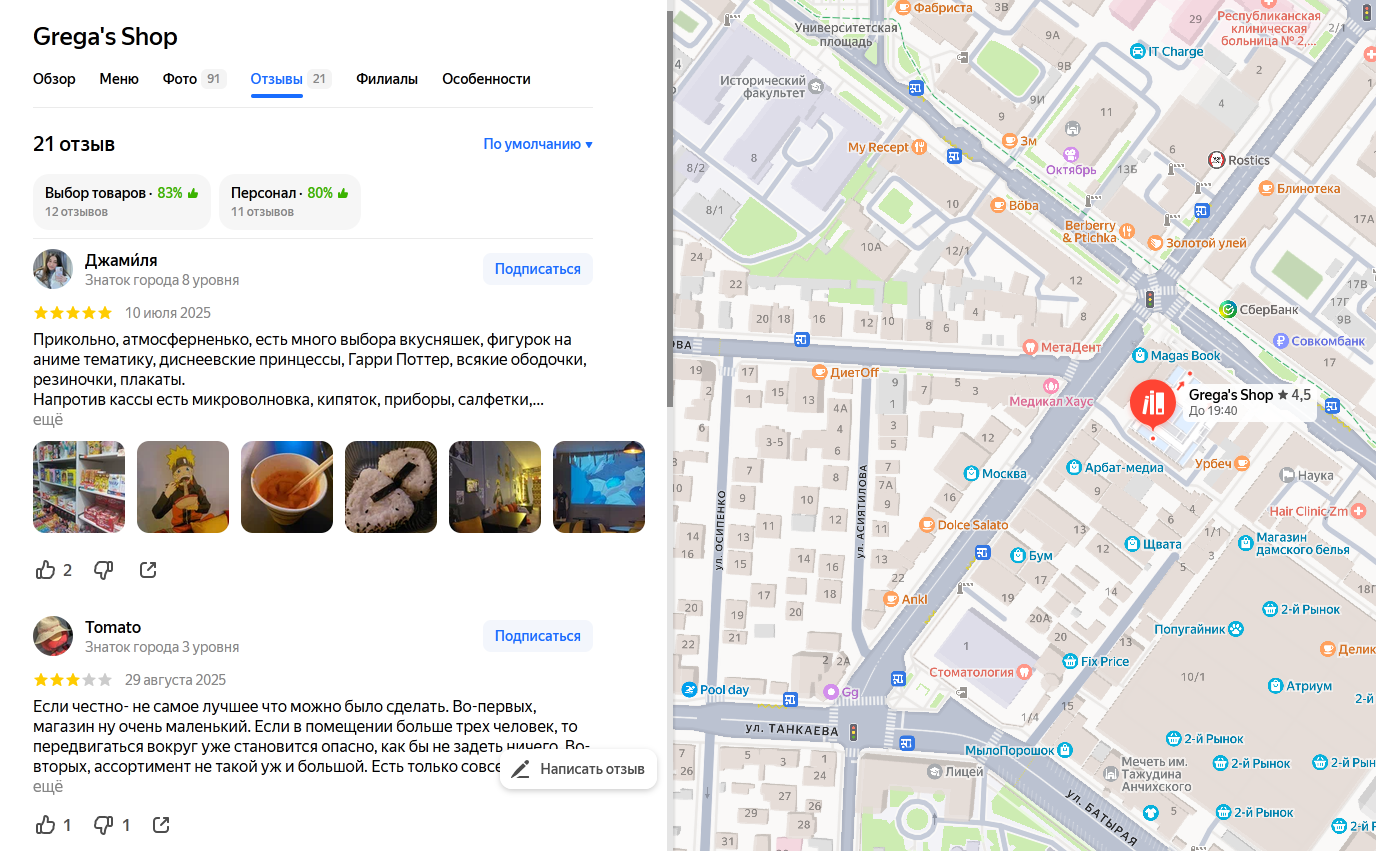Select the Rostics restaurant map marker
Screen dimensions: 1376x851
pos(1216,160)
